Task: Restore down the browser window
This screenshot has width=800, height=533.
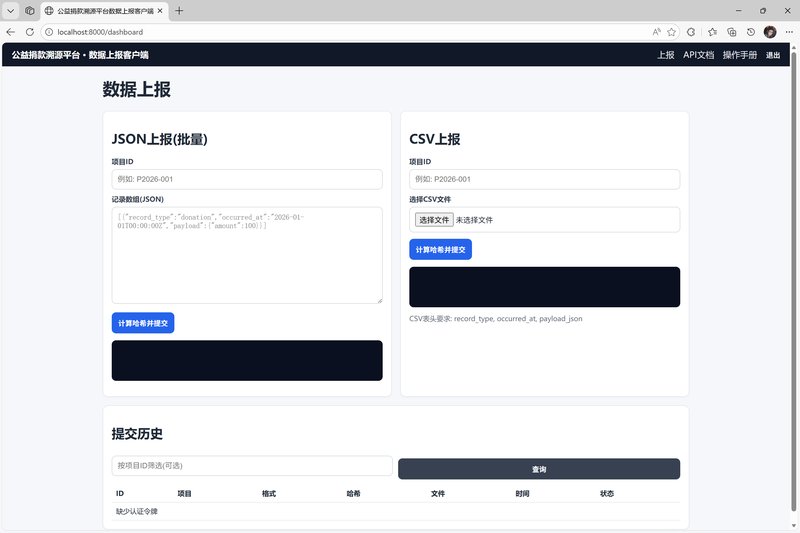Action: pyautogui.click(x=763, y=11)
